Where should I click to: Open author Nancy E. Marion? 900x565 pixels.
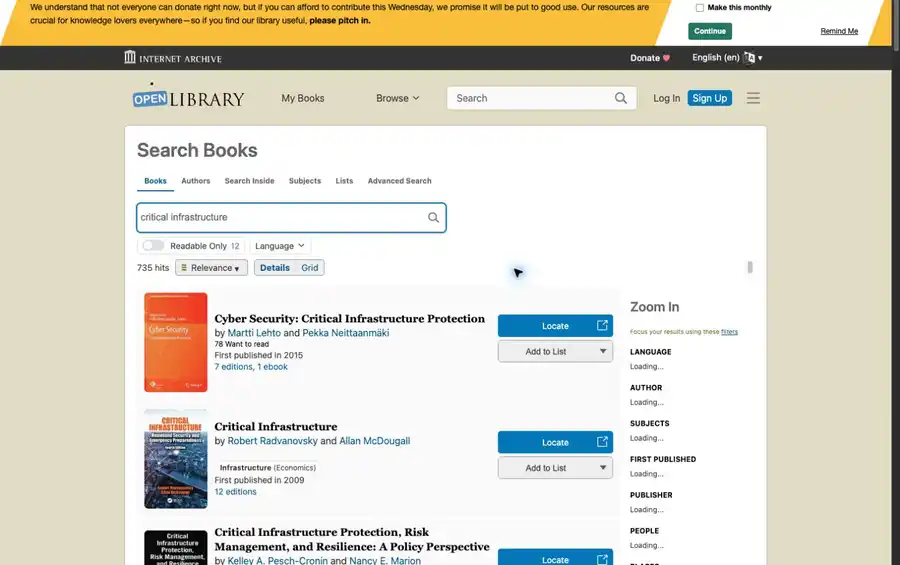tap(385, 560)
